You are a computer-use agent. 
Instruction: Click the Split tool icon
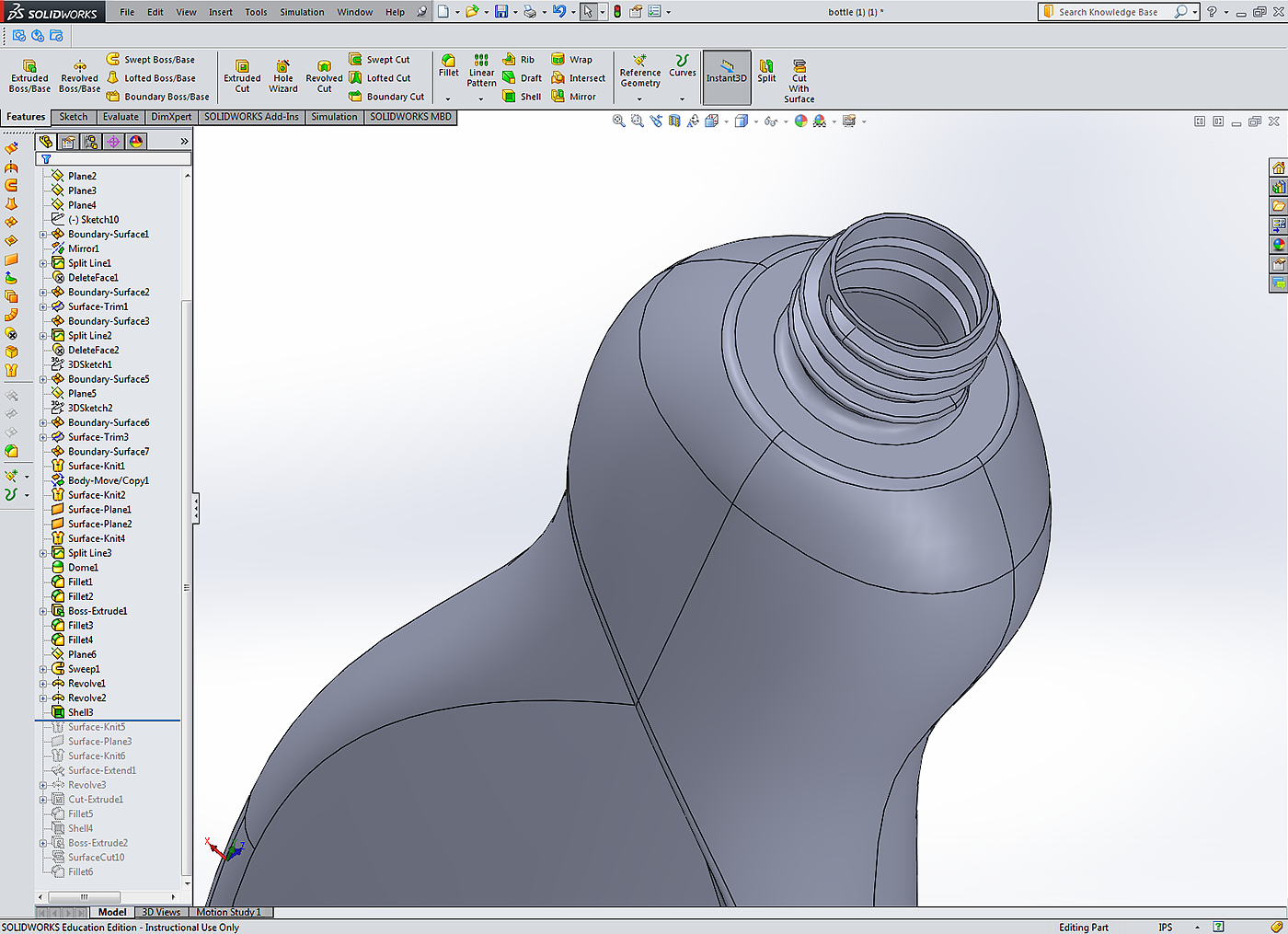click(766, 71)
